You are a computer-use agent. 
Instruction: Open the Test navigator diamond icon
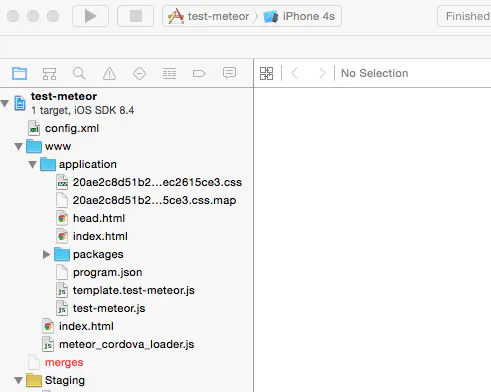[x=139, y=73]
